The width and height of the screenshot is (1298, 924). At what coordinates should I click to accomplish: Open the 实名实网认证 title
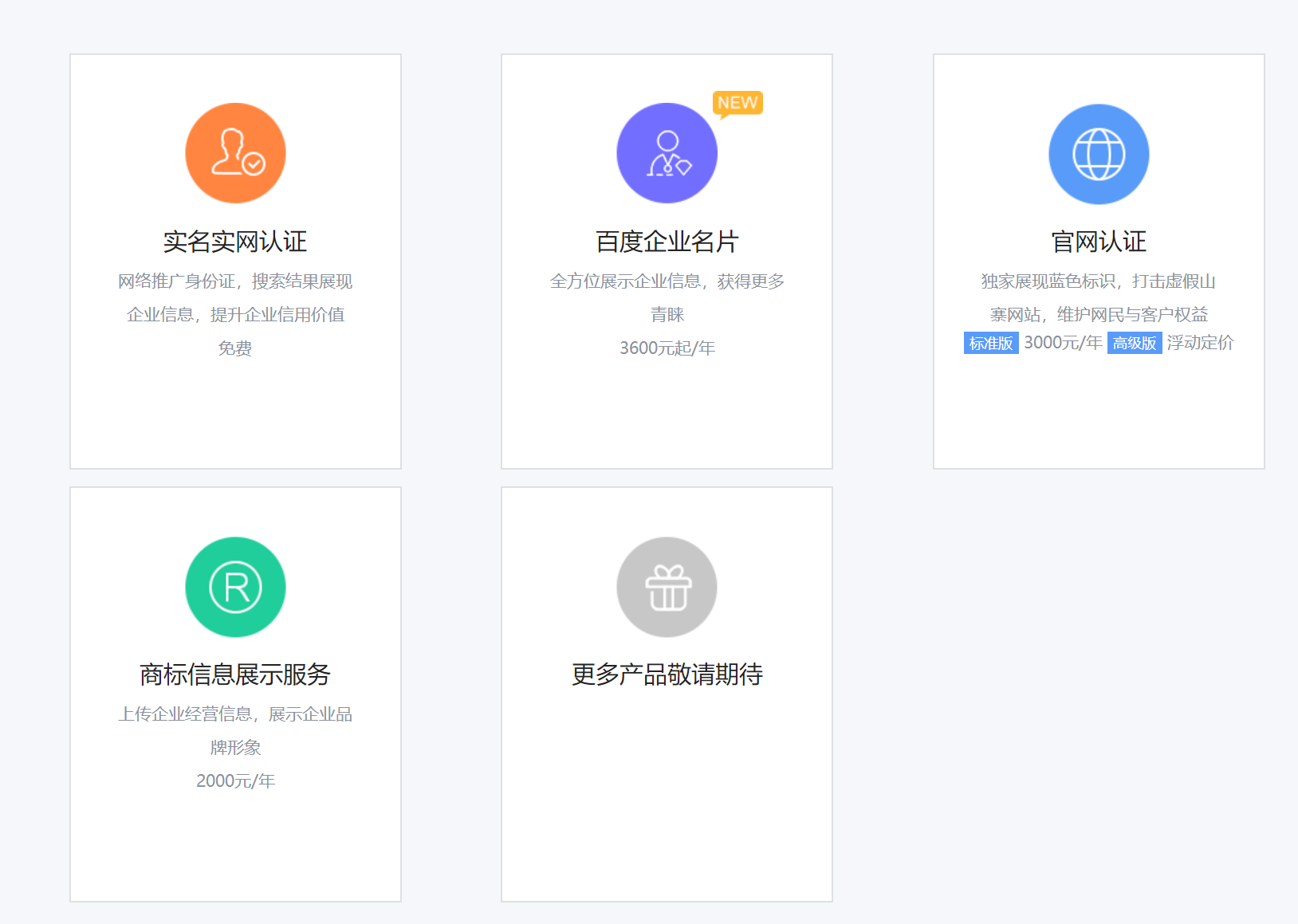coord(235,242)
